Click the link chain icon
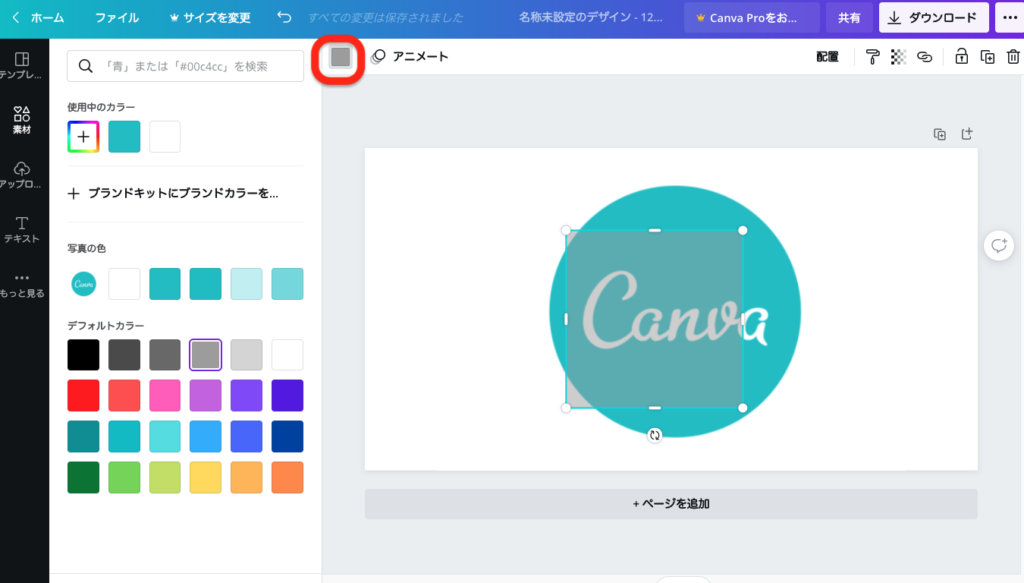This screenshot has width=1024, height=583. click(924, 57)
